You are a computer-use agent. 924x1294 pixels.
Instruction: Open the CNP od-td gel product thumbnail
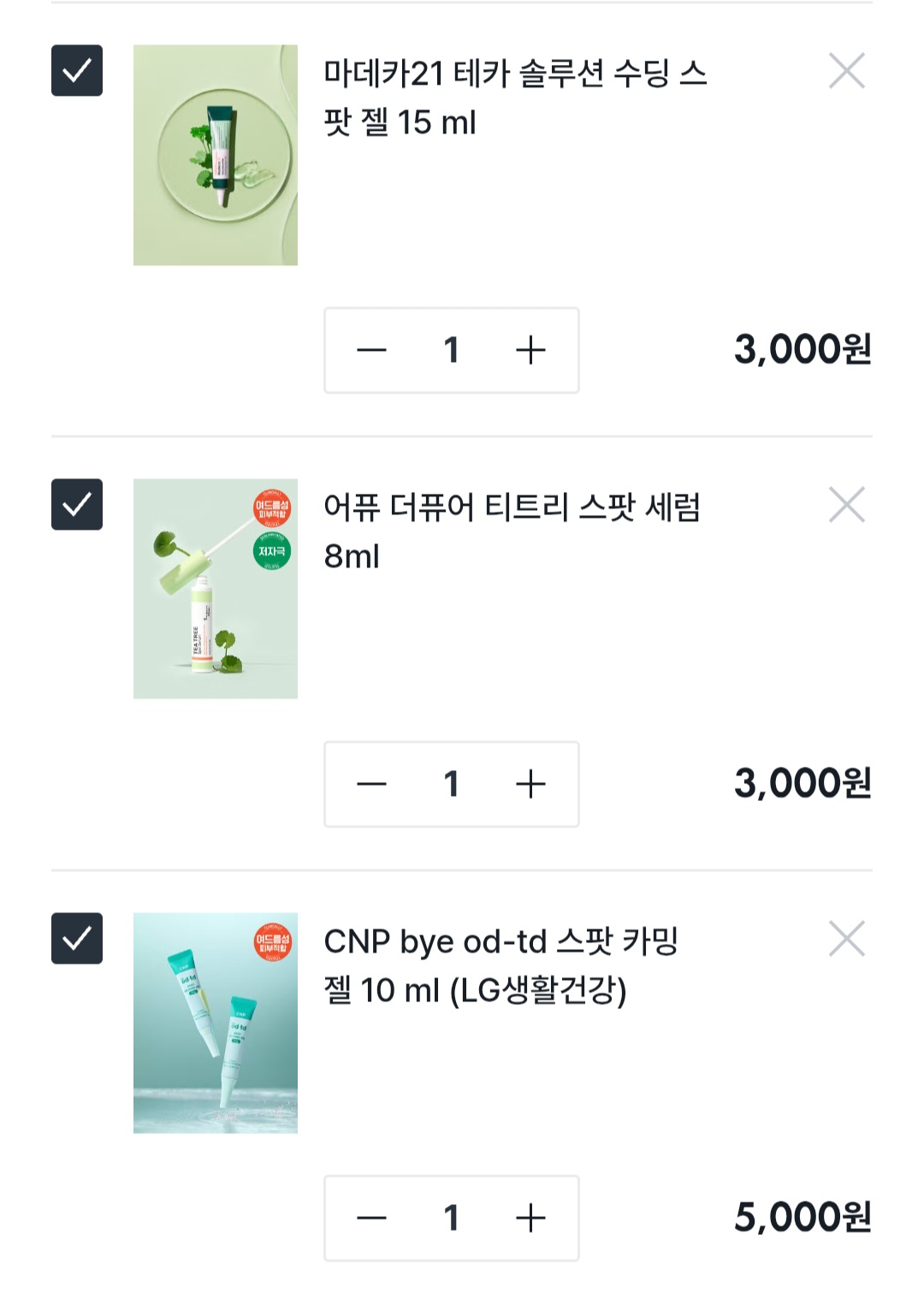pyautogui.click(x=216, y=1023)
